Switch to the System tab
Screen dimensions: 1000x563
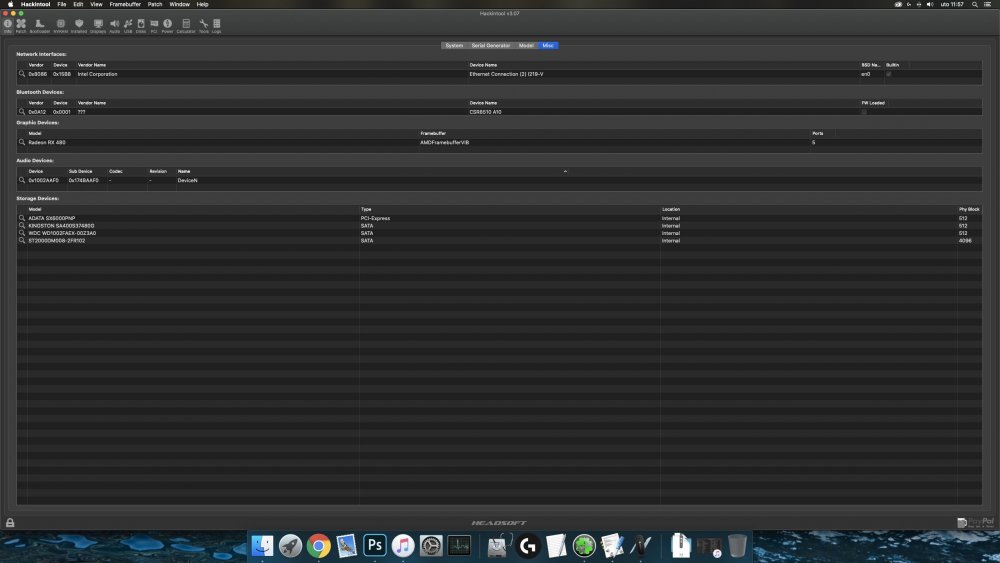point(454,45)
